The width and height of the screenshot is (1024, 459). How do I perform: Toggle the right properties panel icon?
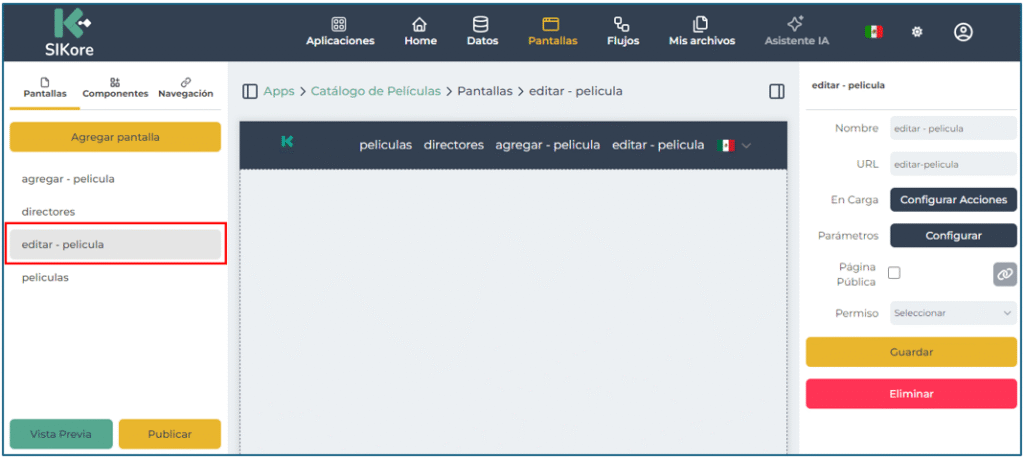776,91
